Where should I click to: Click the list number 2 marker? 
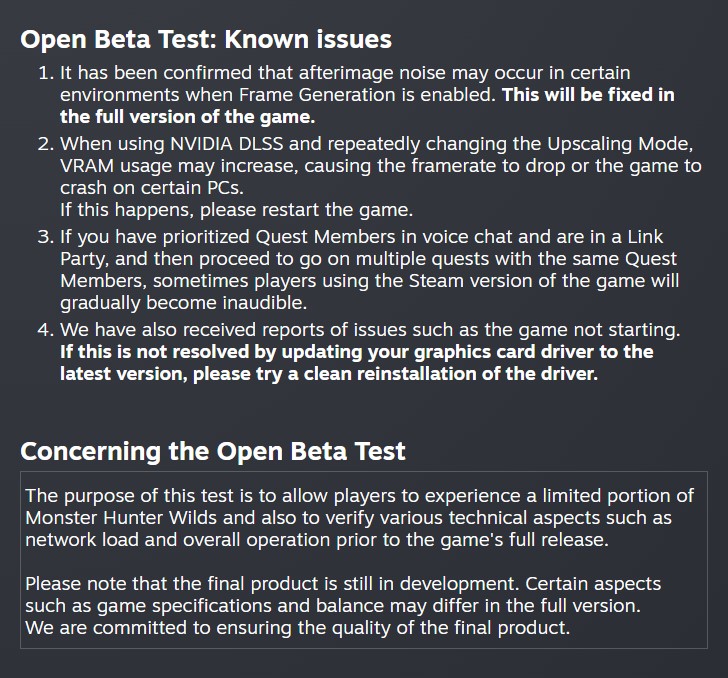coord(46,144)
